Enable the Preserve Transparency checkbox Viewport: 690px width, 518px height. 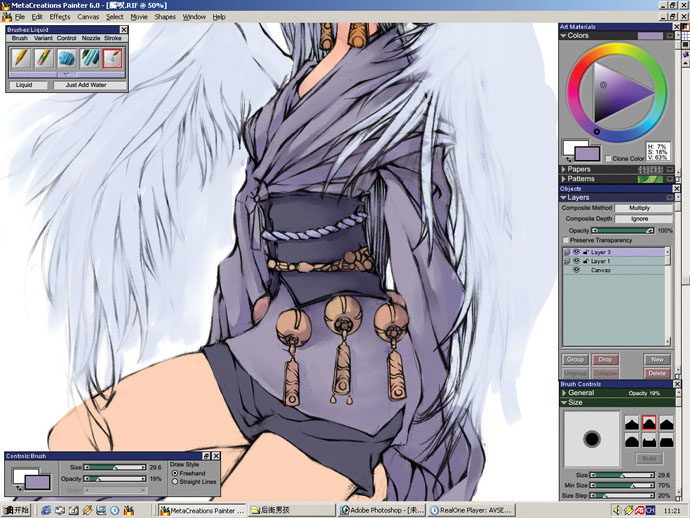(x=565, y=240)
